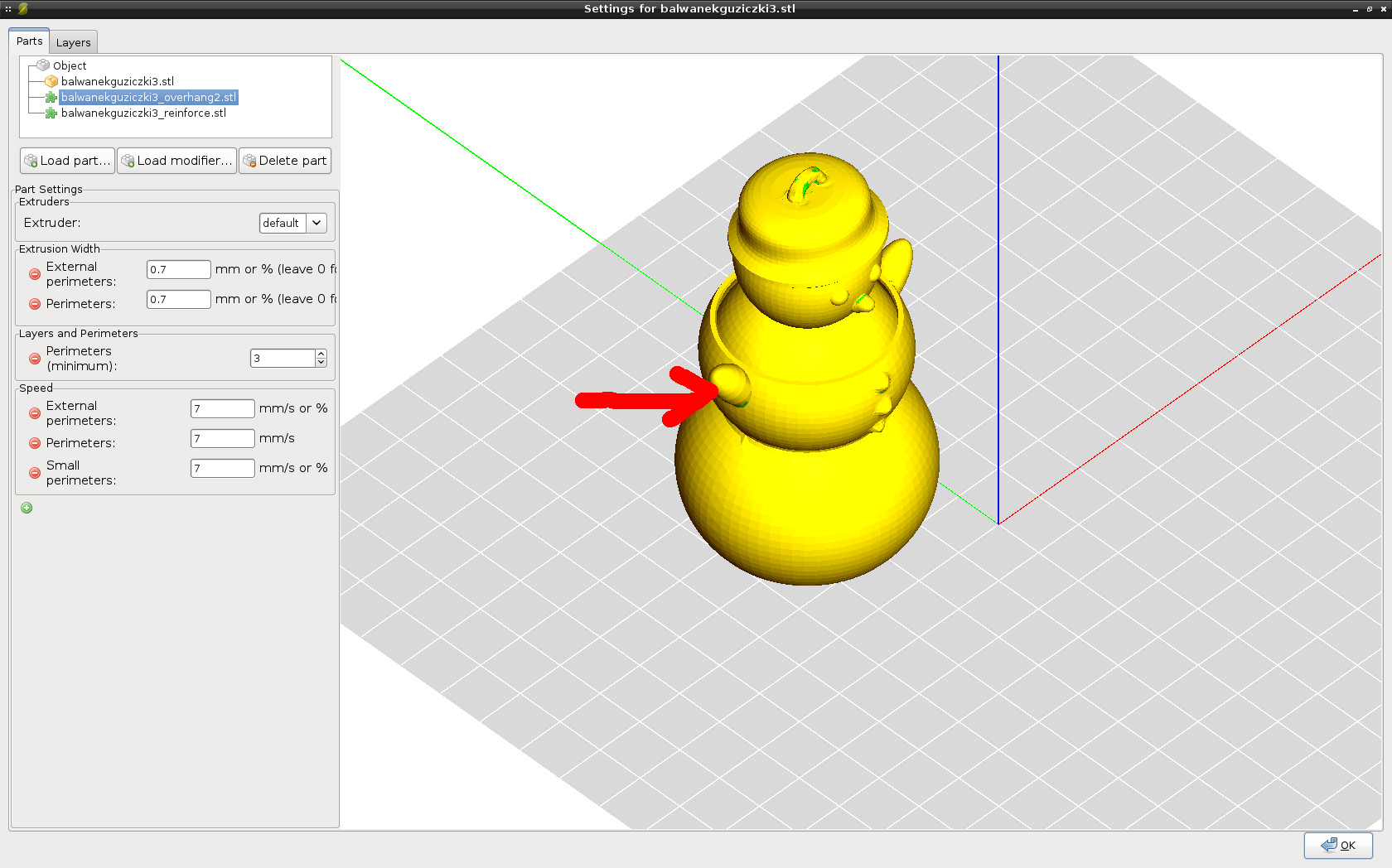Click the Perimeters speed field
Screen dimensions: 1392x868
223,438
